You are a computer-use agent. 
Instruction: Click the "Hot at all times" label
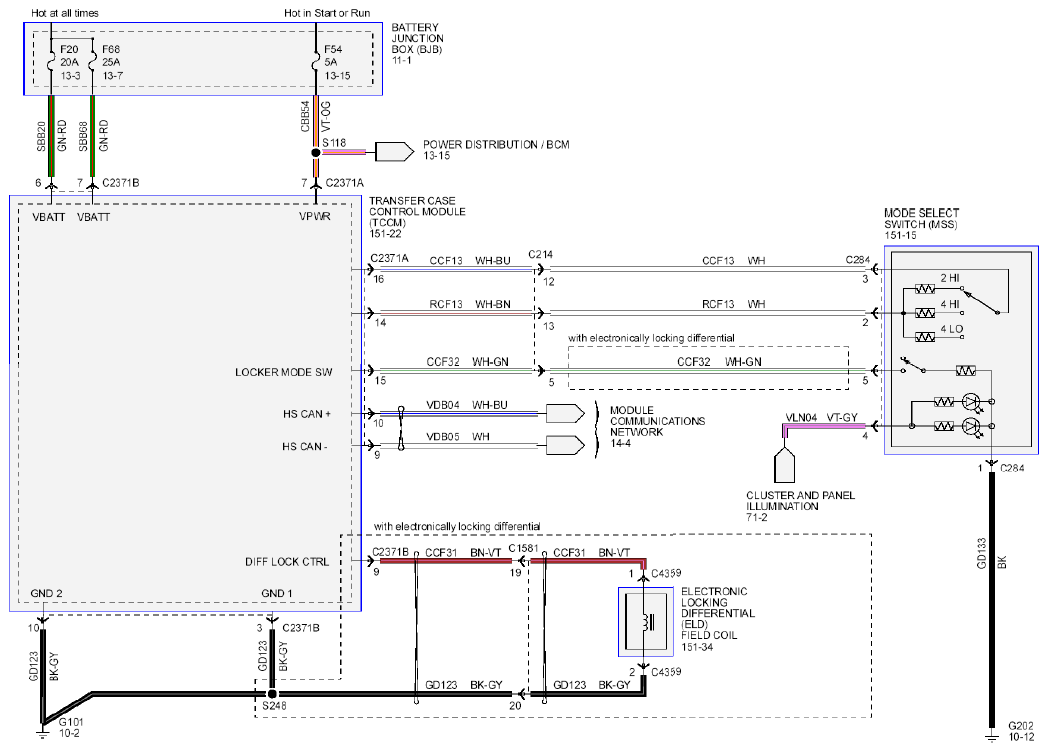point(65,13)
